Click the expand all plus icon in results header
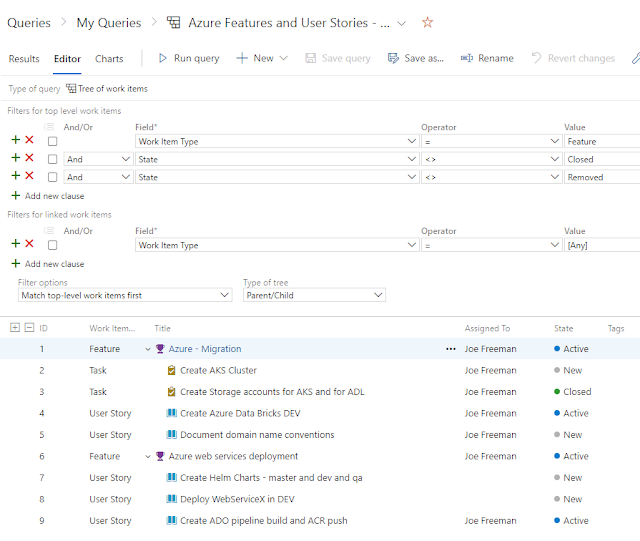This screenshot has width=640, height=541. 14,328
